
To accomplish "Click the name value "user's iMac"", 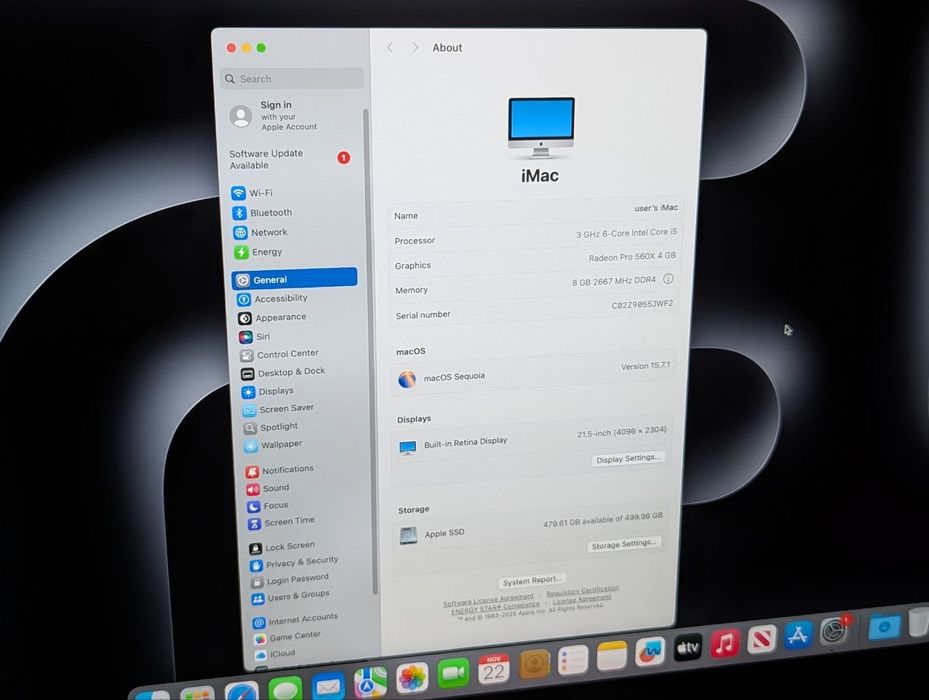I will [656, 208].
